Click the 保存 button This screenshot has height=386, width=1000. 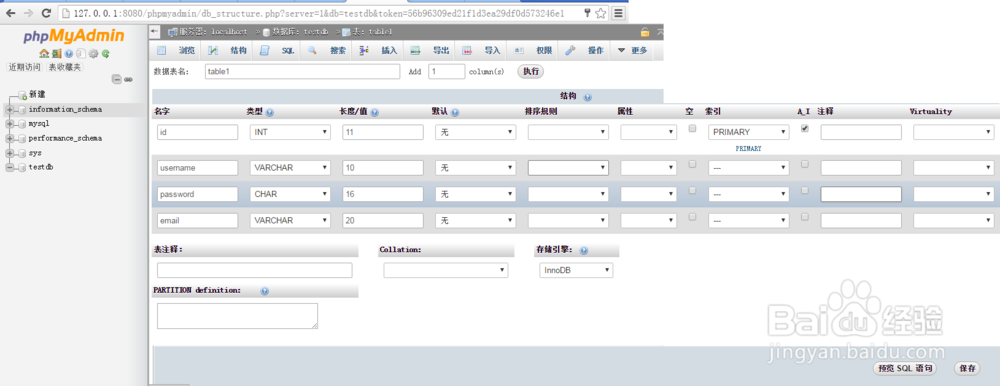pos(967,369)
